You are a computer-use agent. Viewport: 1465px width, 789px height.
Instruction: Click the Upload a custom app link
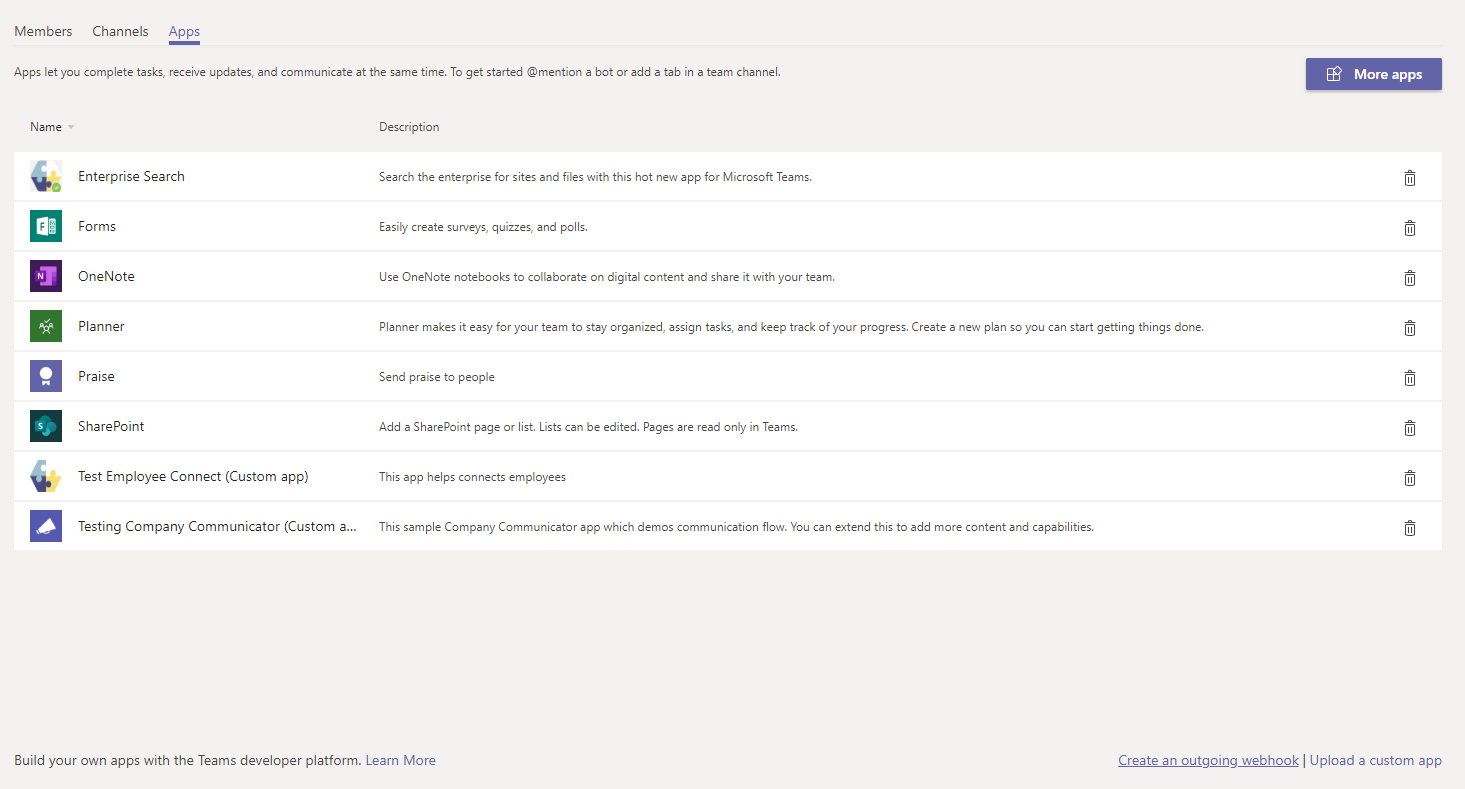pyautogui.click(x=1376, y=760)
